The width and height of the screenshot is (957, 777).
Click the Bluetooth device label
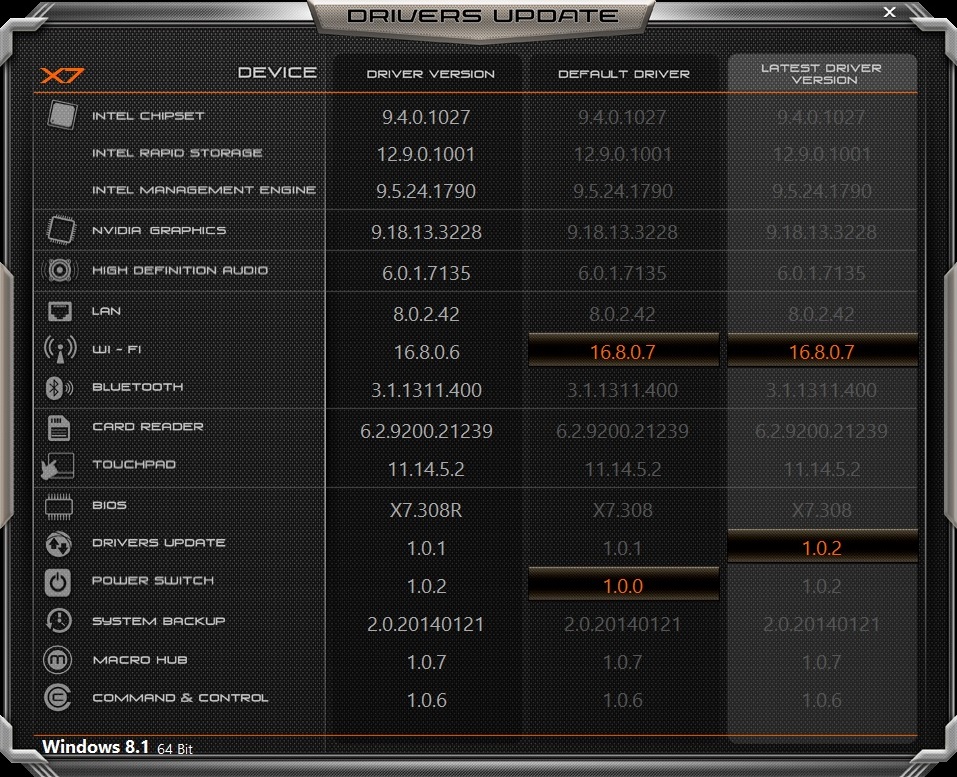[x=137, y=387]
